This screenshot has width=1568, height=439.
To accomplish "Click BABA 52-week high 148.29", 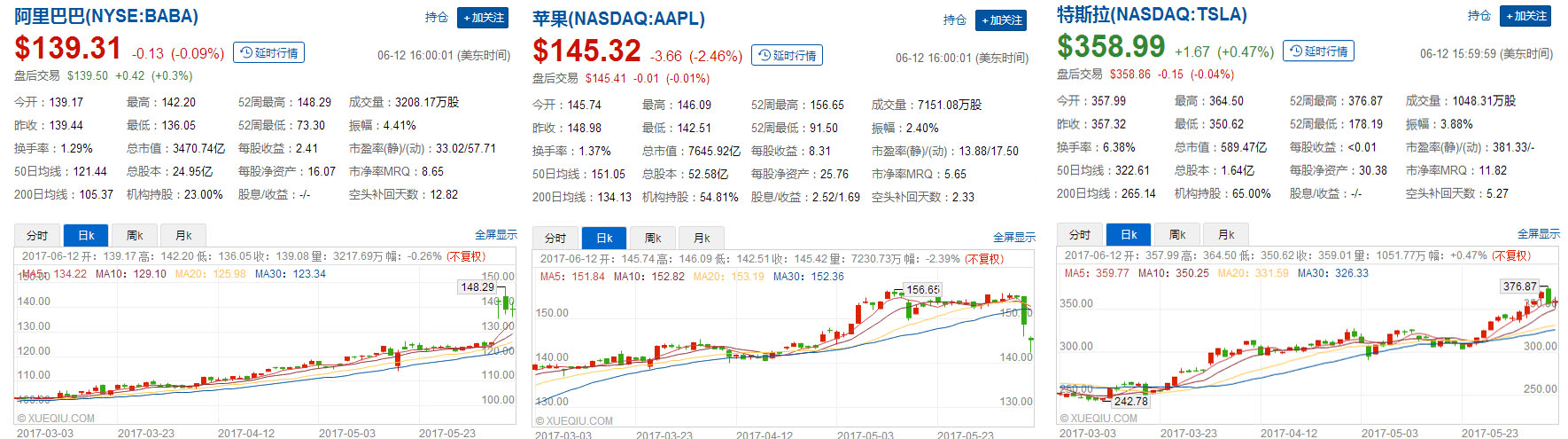I will [x=314, y=103].
